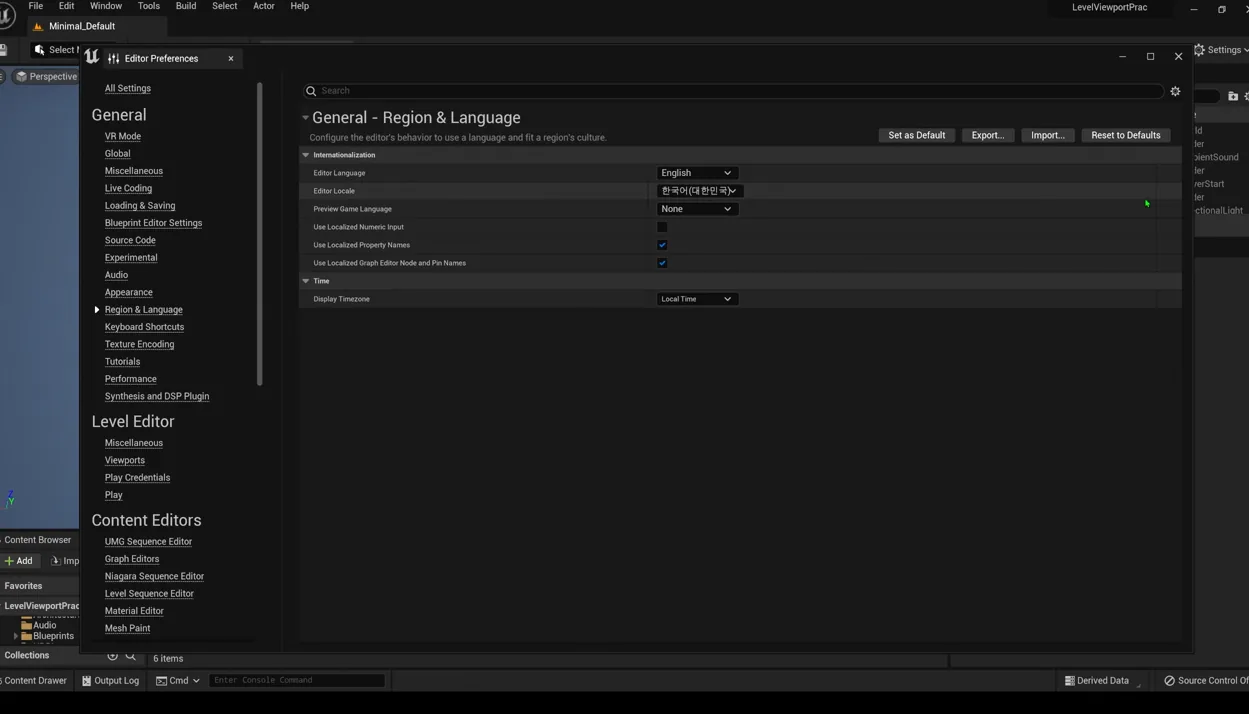
Task: Click the Derived Data icon in the status bar
Action: 1070,681
